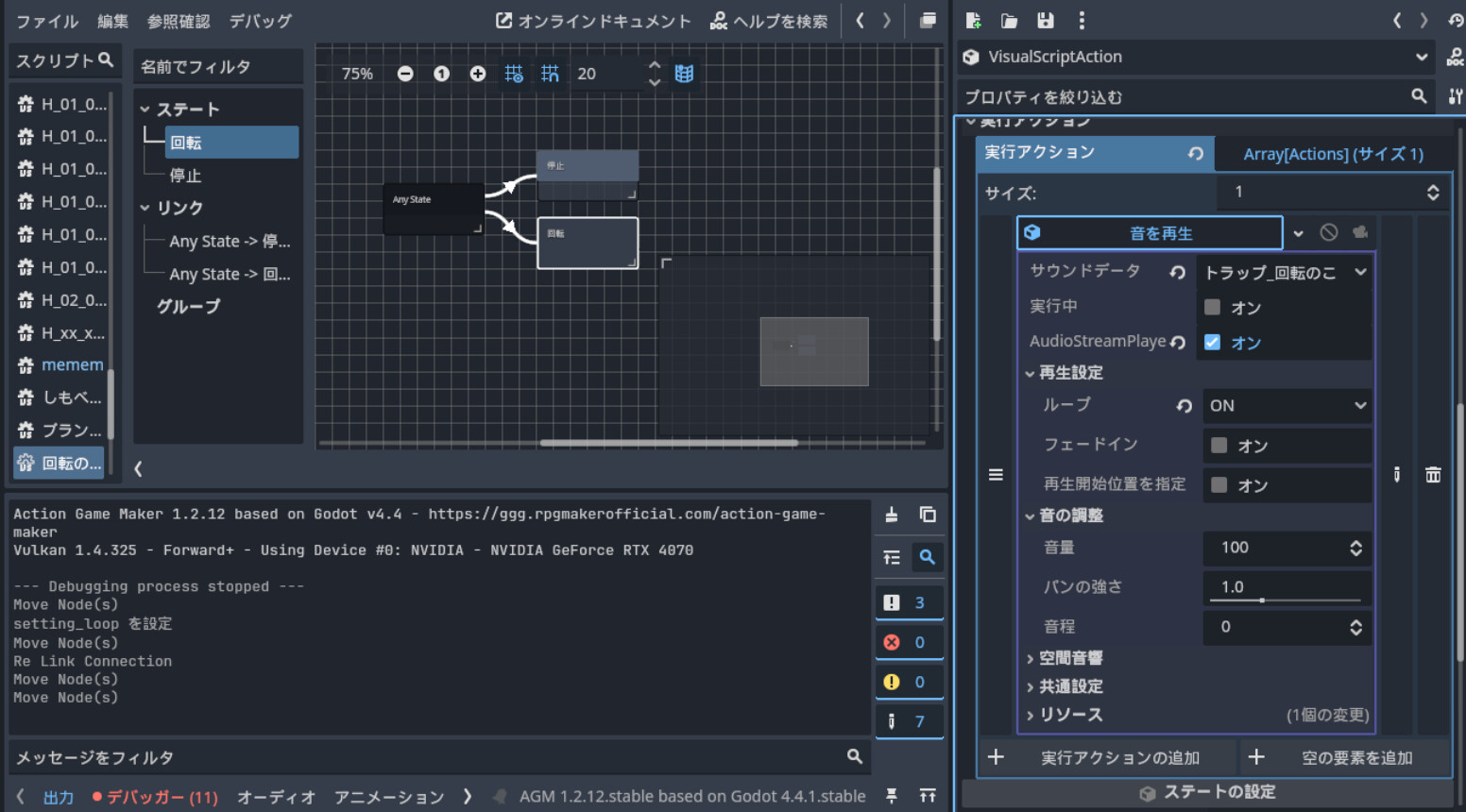This screenshot has height=812, width=1466.
Task: Switch to the オーディオ bottom tab
Action: coord(276,797)
